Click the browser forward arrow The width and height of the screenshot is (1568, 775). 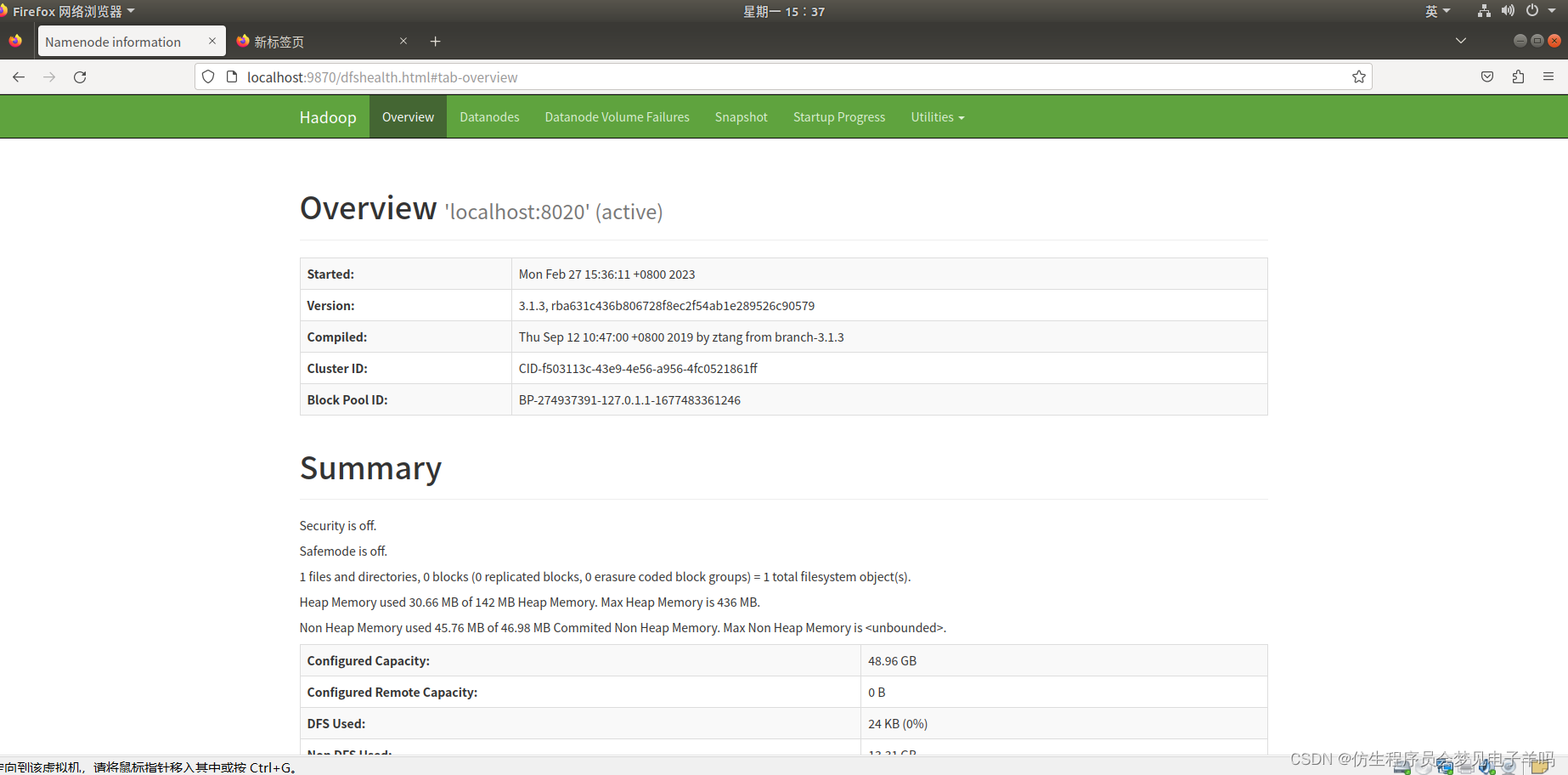tap(49, 77)
